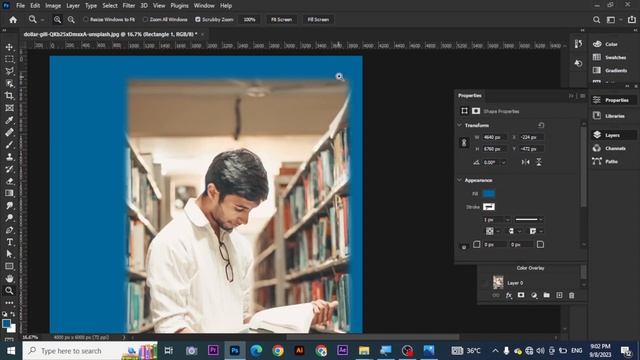Flip shape vertically in Transform section
640x360 pixels.
539,162
